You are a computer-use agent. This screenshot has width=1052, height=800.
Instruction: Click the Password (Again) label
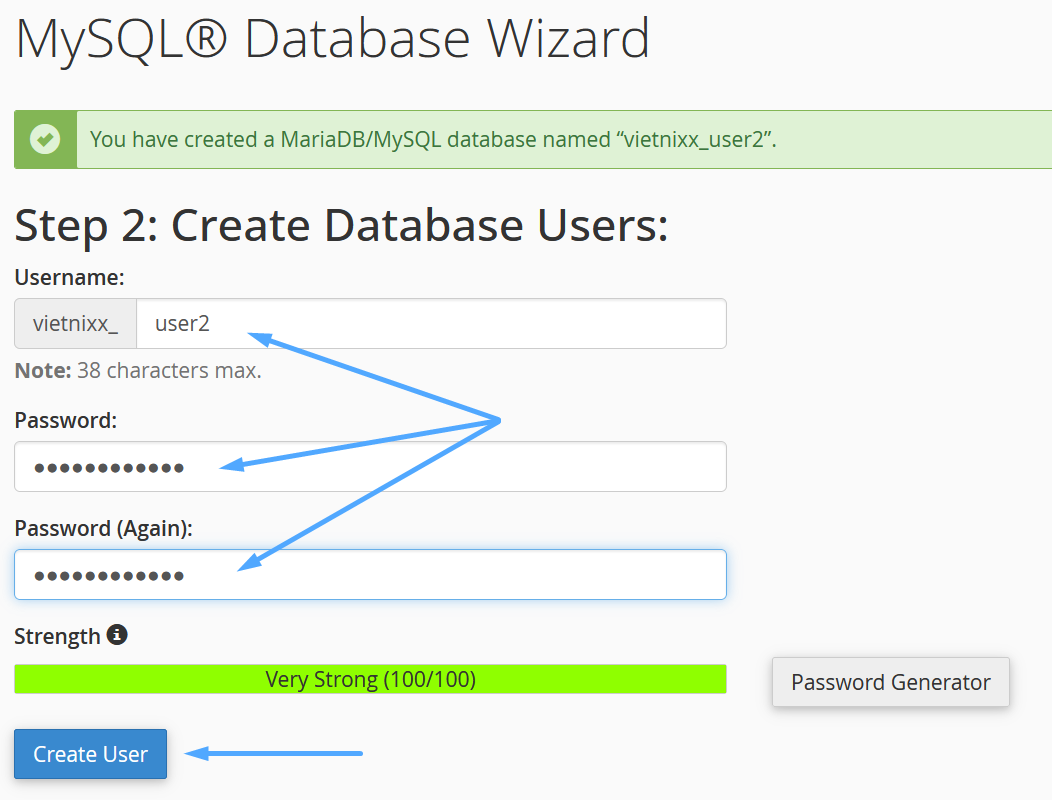click(103, 529)
